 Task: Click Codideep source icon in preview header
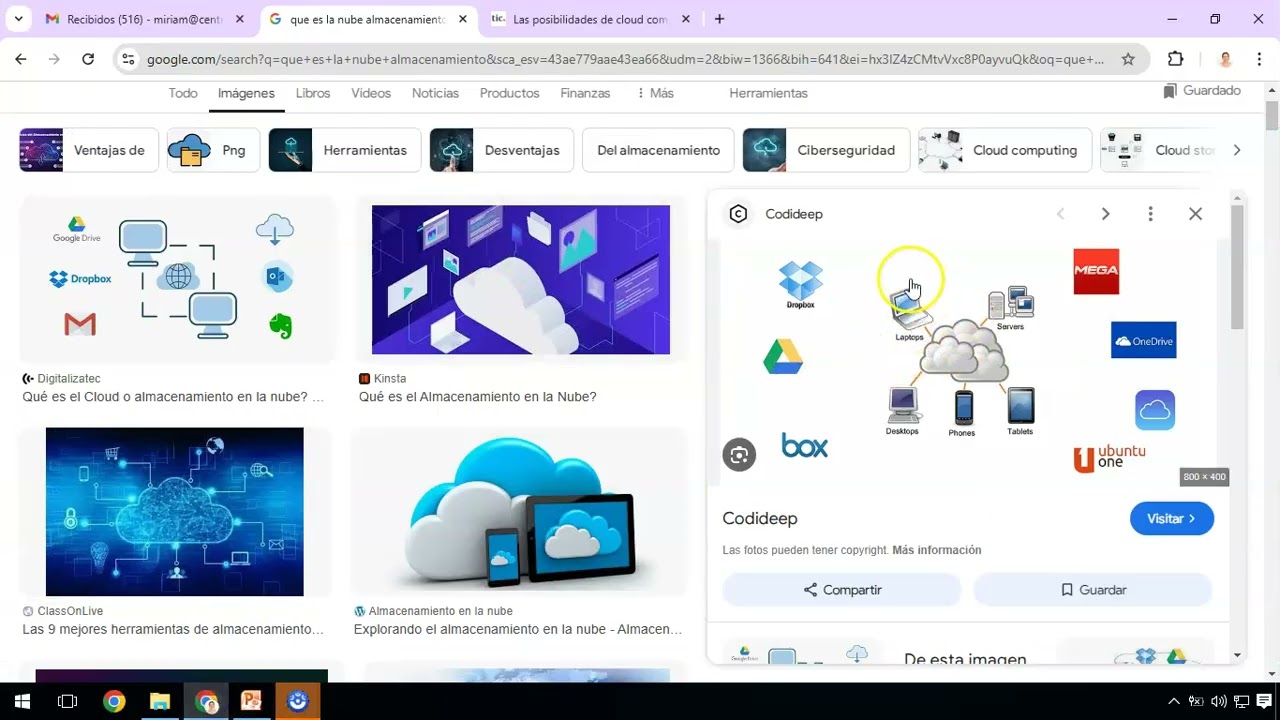tap(738, 214)
